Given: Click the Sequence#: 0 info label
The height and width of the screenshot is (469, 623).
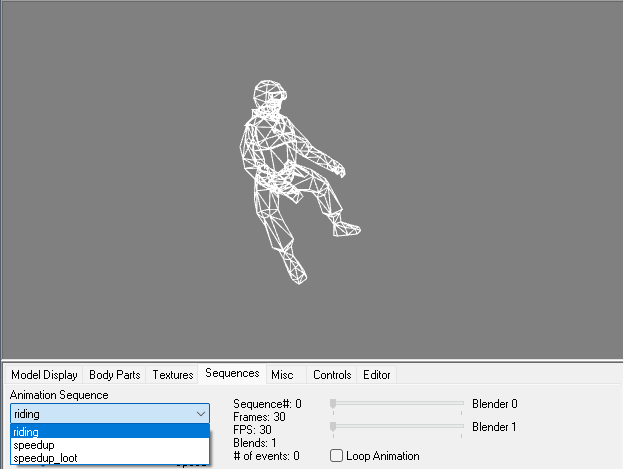Looking at the screenshot, I should click(265, 404).
